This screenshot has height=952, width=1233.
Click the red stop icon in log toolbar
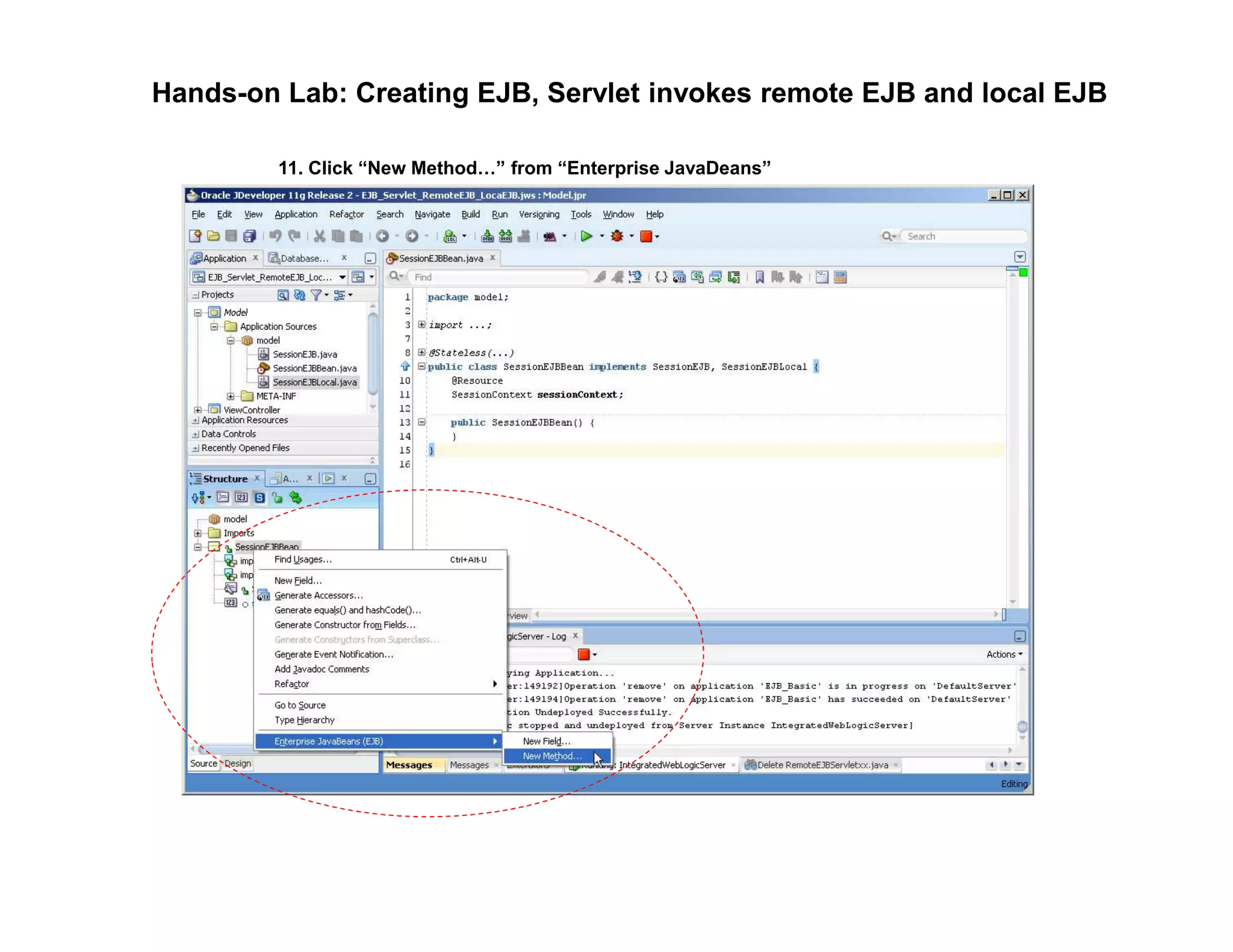(583, 655)
